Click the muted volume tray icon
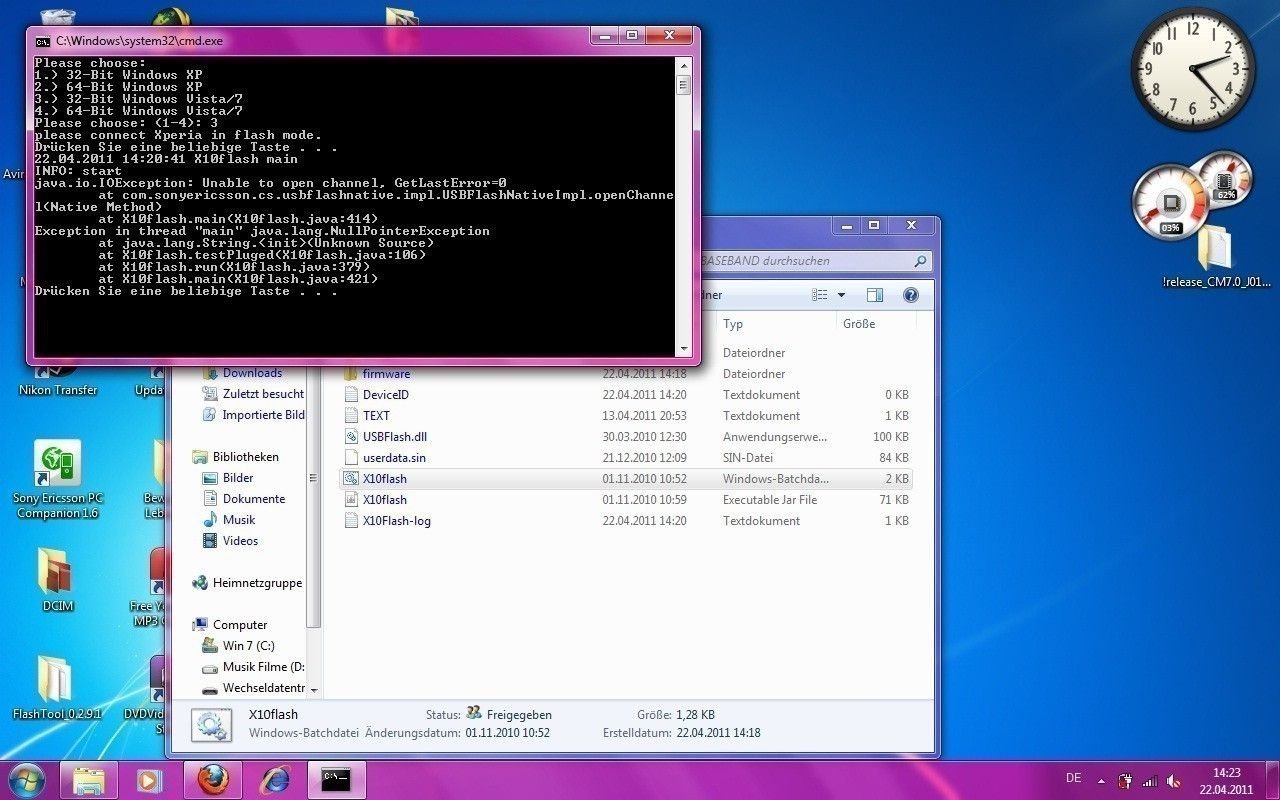 click(1174, 780)
